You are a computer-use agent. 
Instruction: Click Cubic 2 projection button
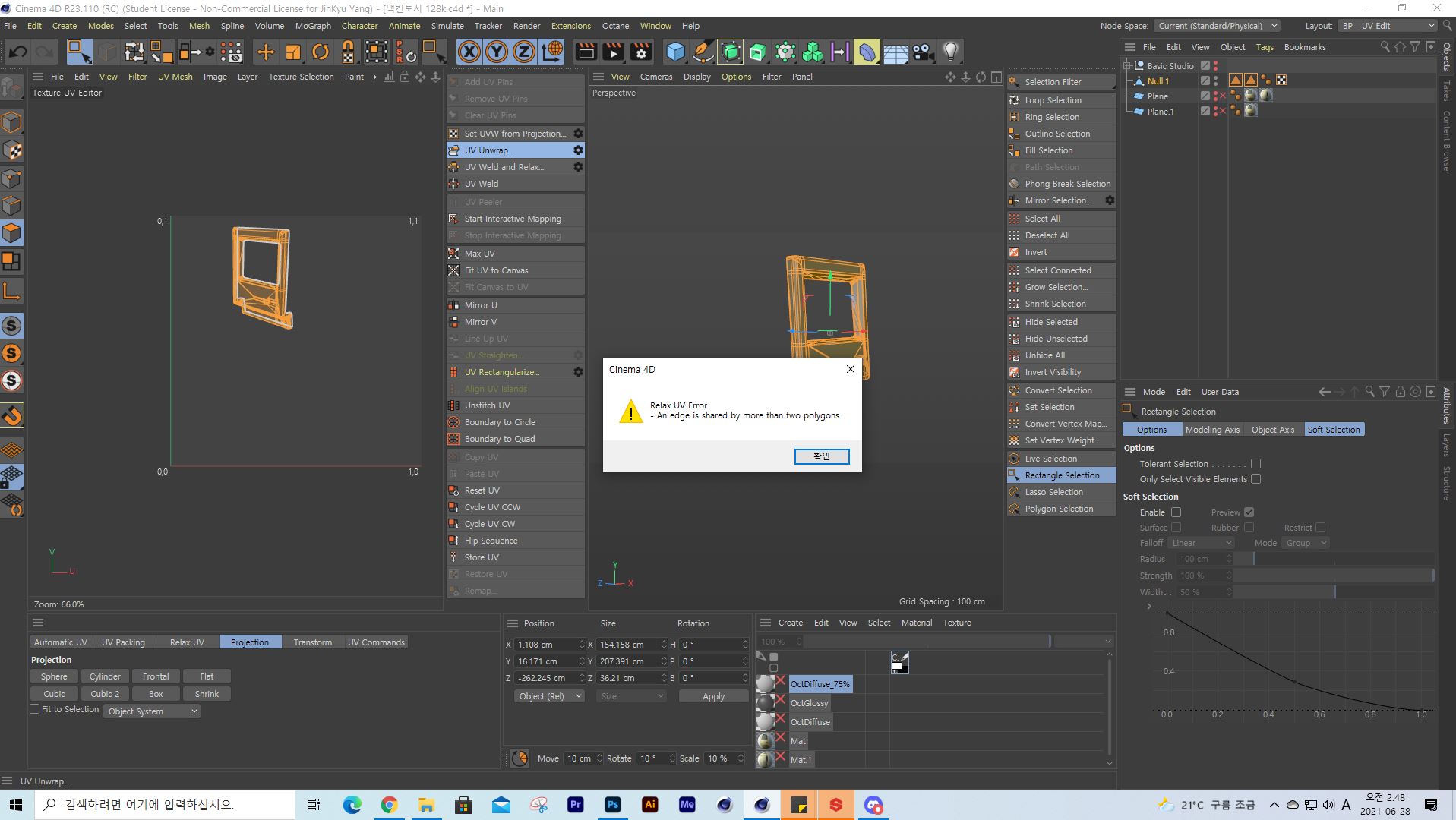tap(105, 694)
